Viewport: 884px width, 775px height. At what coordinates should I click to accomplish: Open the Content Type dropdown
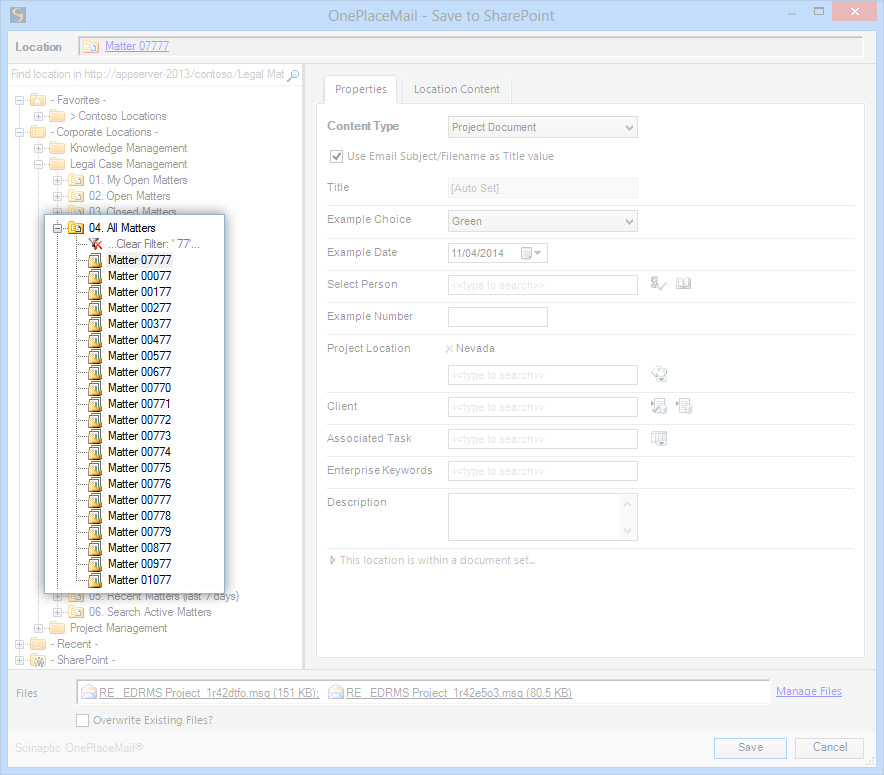542,127
